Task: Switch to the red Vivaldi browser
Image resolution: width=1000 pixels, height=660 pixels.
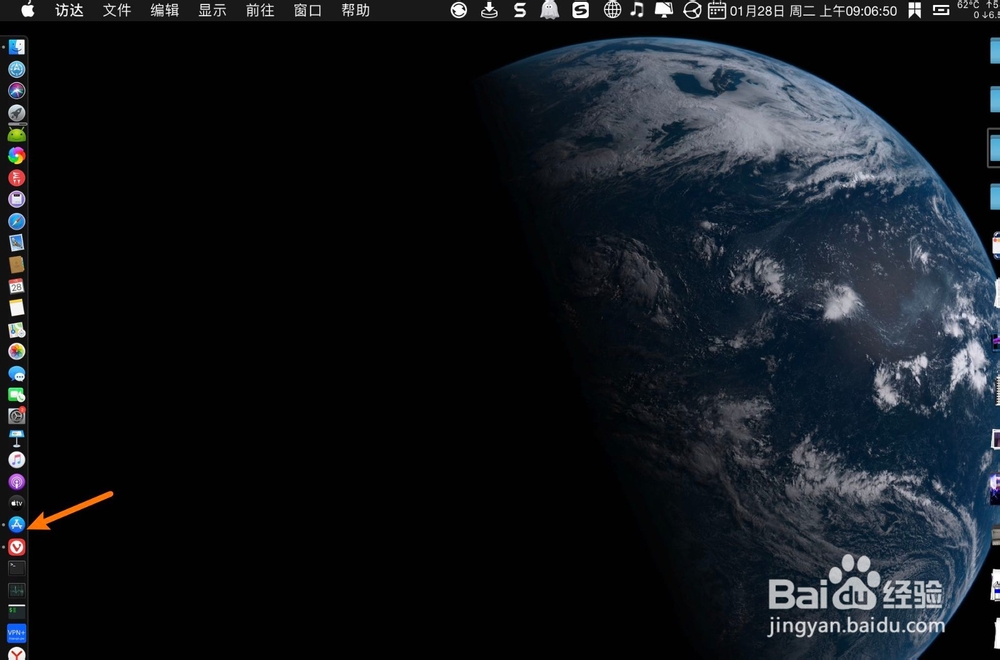Action: click(17, 546)
